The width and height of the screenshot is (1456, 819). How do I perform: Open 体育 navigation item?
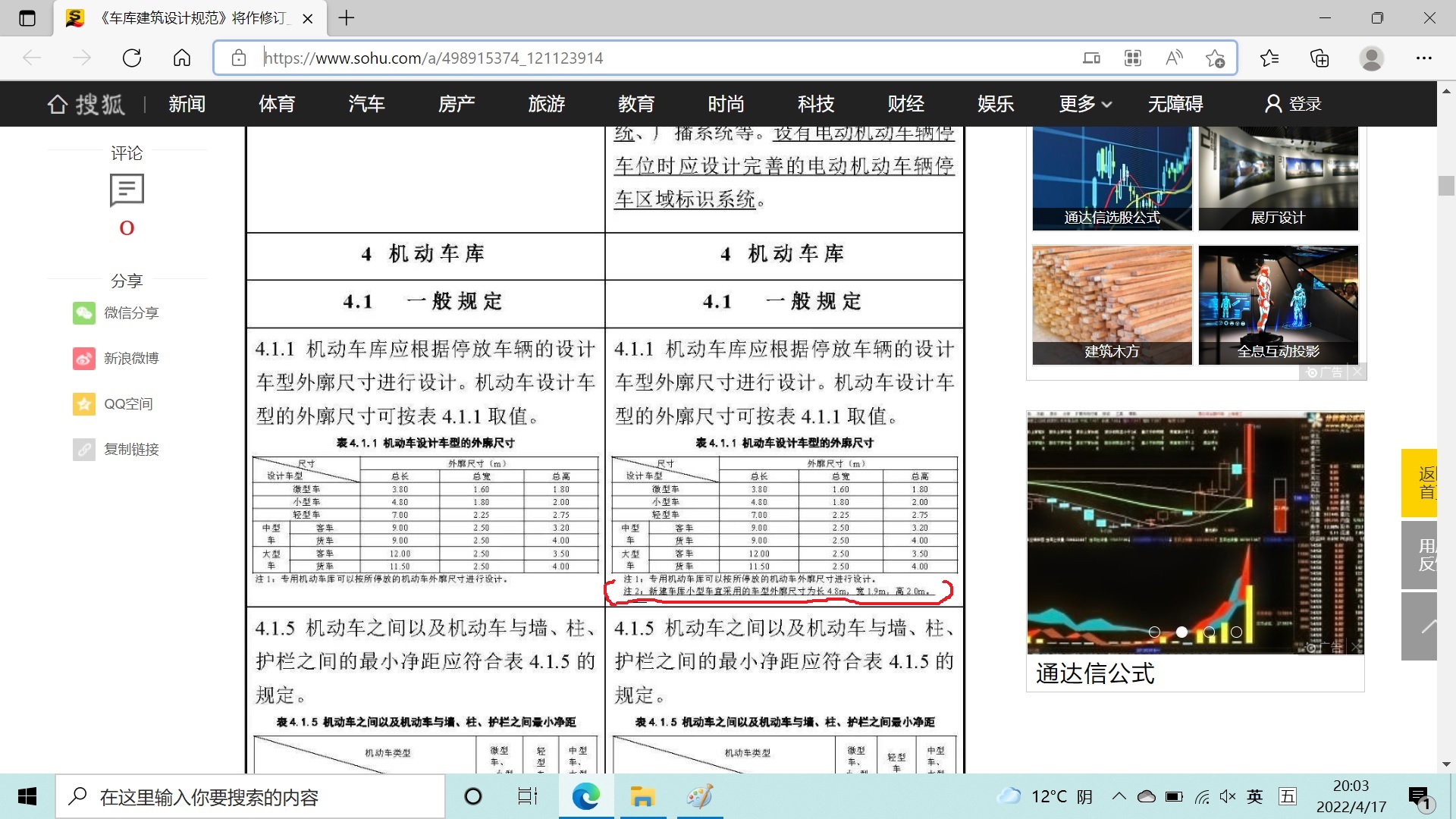click(x=277, y=104)
